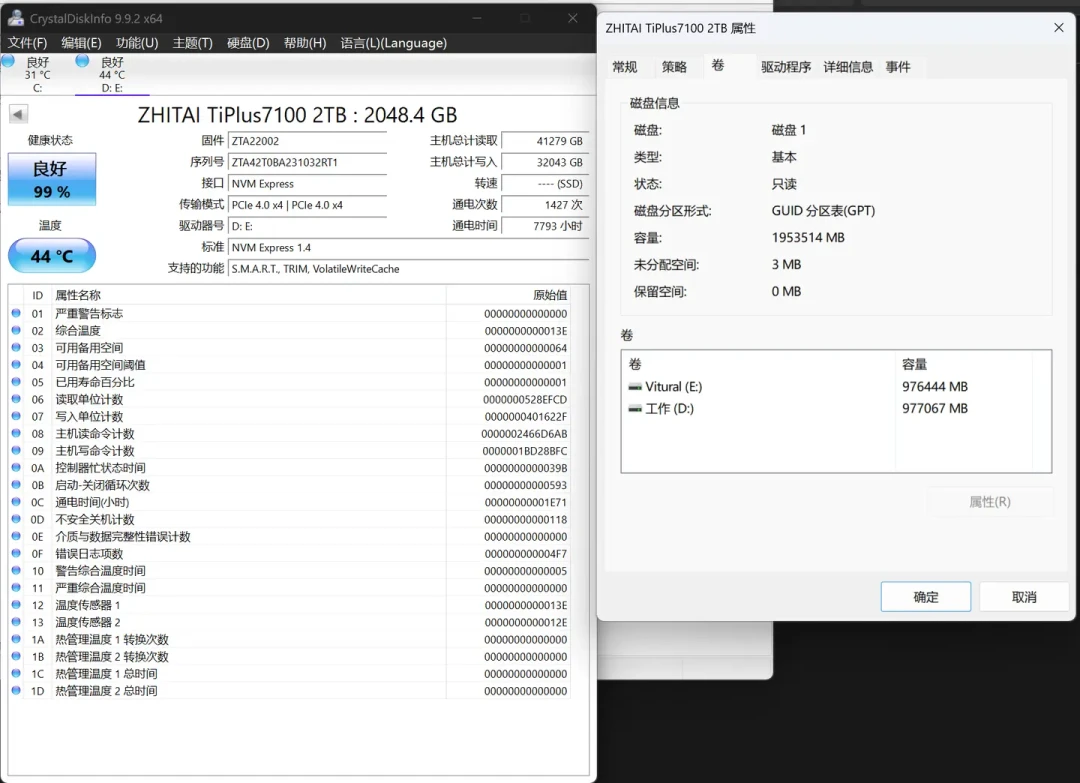This screenshot has height=783, width=1080.
Task: Click status dot for attribute 02 综合温度
Action: [x=16, y=331]
